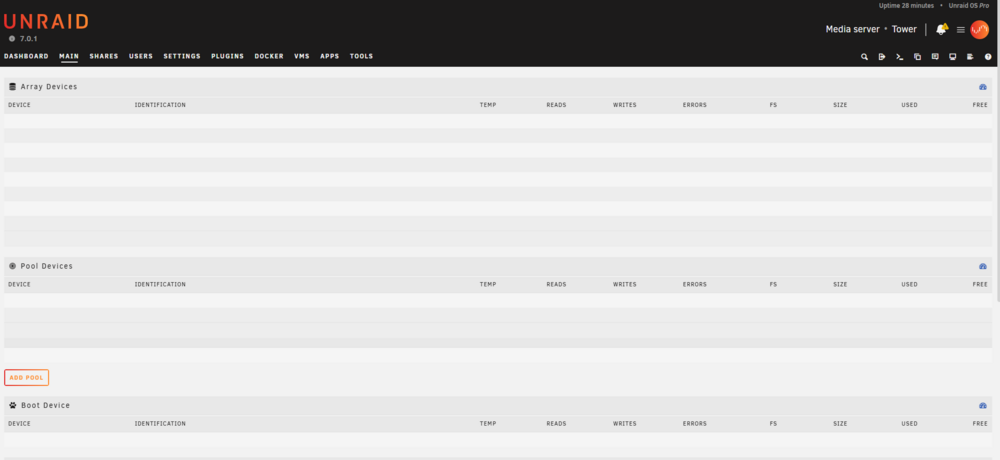Viewport: 1000px width, 460px height.
Task: Open the hamburger menu beside the bell
Action: (x=960, y=30)
